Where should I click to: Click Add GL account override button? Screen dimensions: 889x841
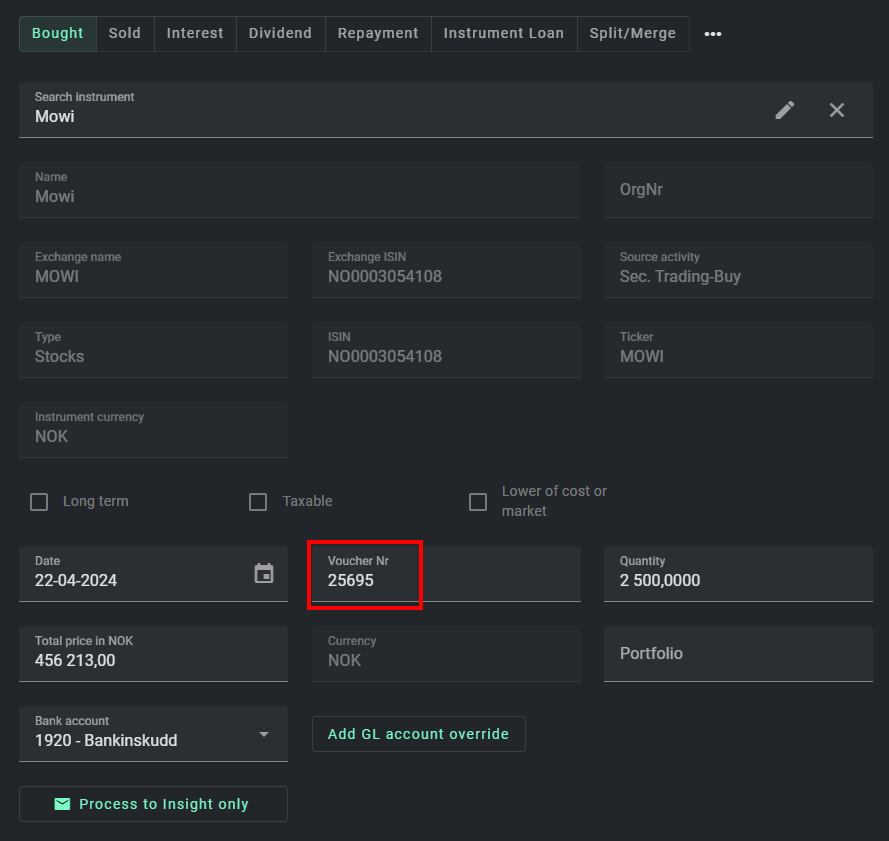[x=418, y=734]
